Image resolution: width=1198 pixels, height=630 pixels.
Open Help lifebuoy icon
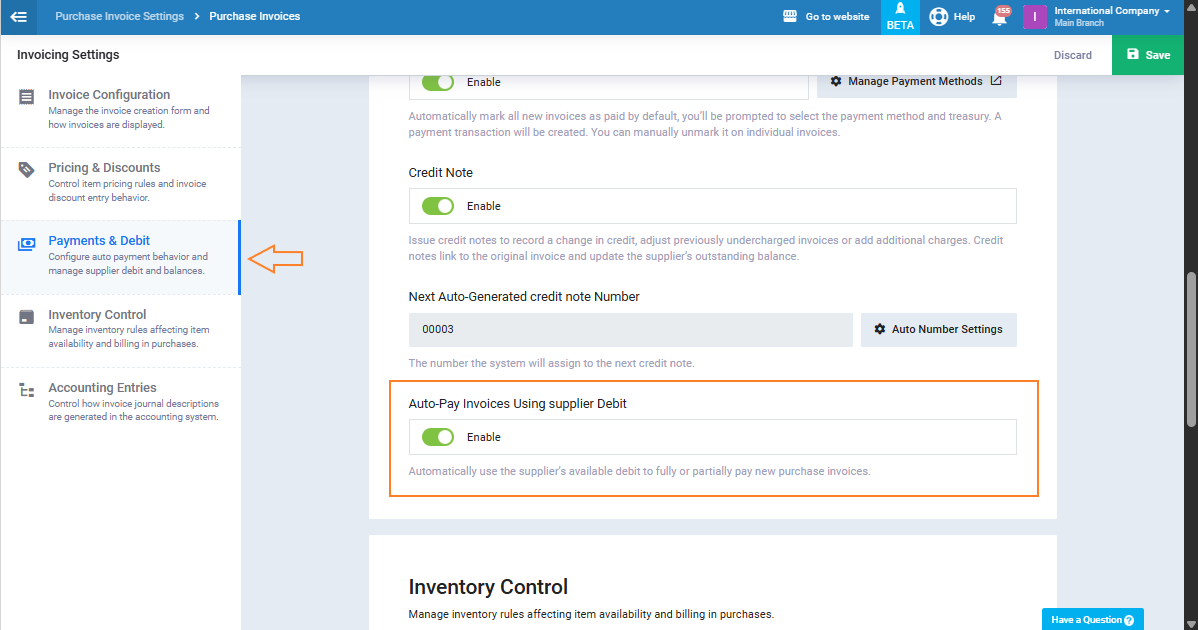[x=938, y=17]
